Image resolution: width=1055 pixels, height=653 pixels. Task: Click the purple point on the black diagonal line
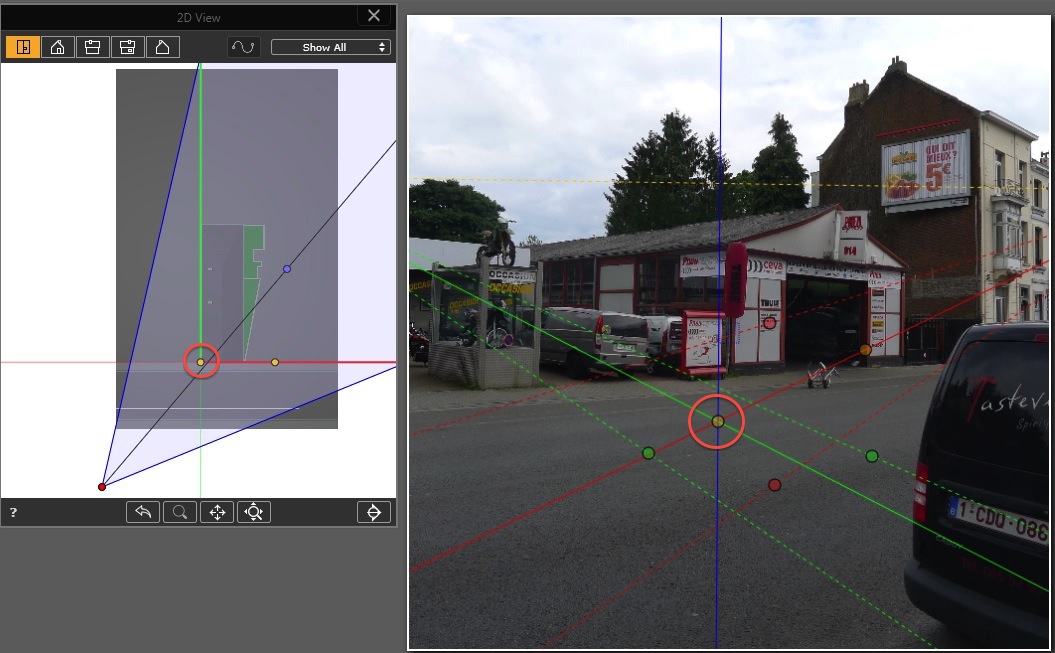click(x=287, y=269)
